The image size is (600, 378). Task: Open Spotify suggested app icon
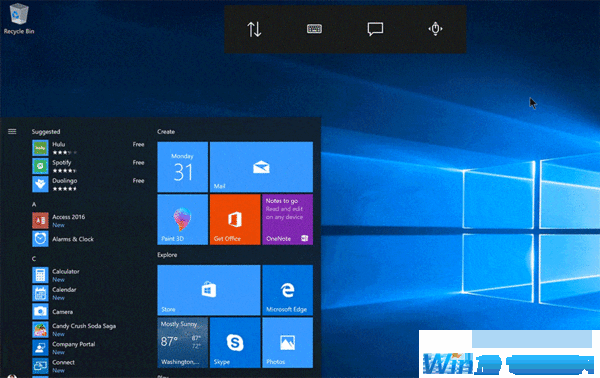[40, 166]
